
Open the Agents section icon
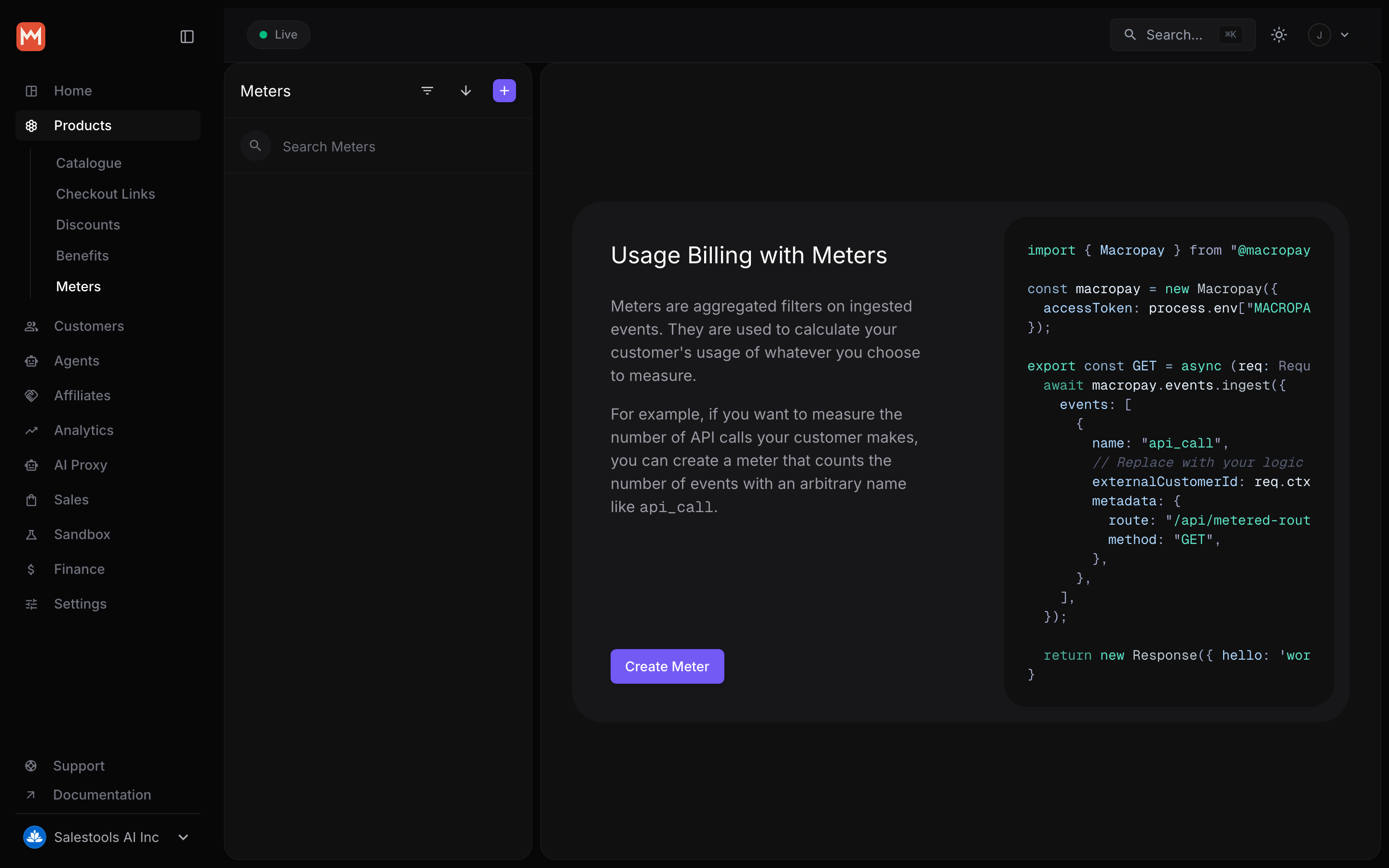point(31,361)
